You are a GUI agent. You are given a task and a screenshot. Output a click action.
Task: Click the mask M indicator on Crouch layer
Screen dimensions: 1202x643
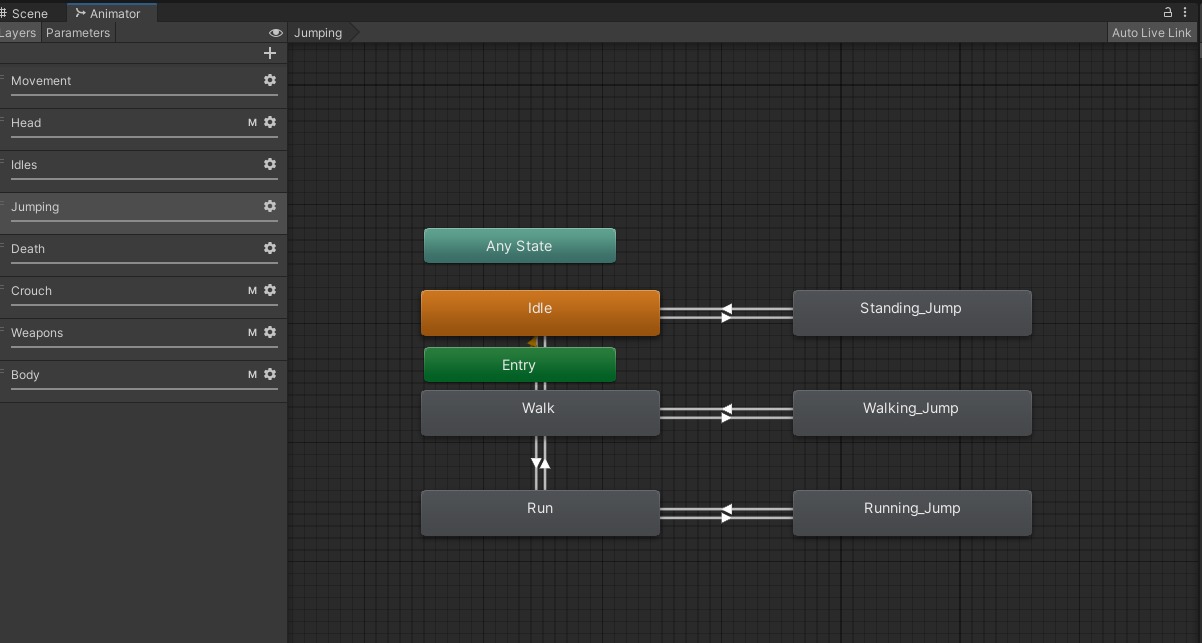click(x=253, y=291)
